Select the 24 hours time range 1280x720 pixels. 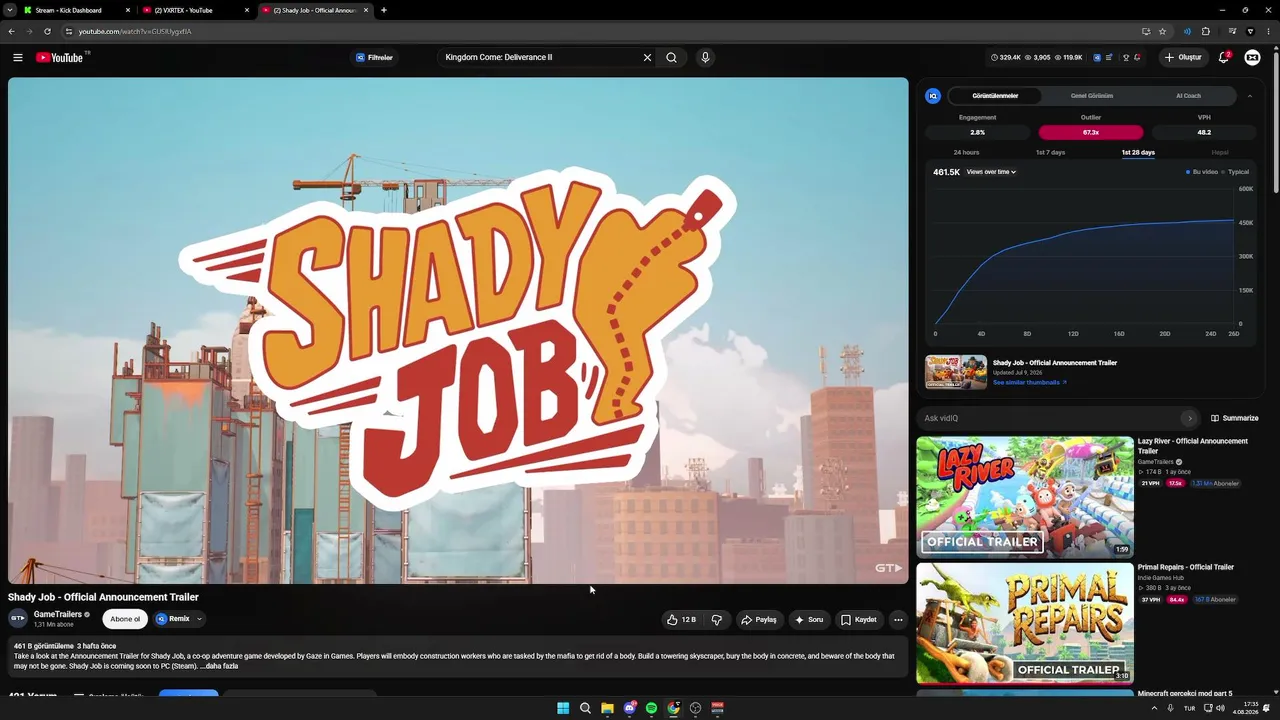[x=966, y=153]
